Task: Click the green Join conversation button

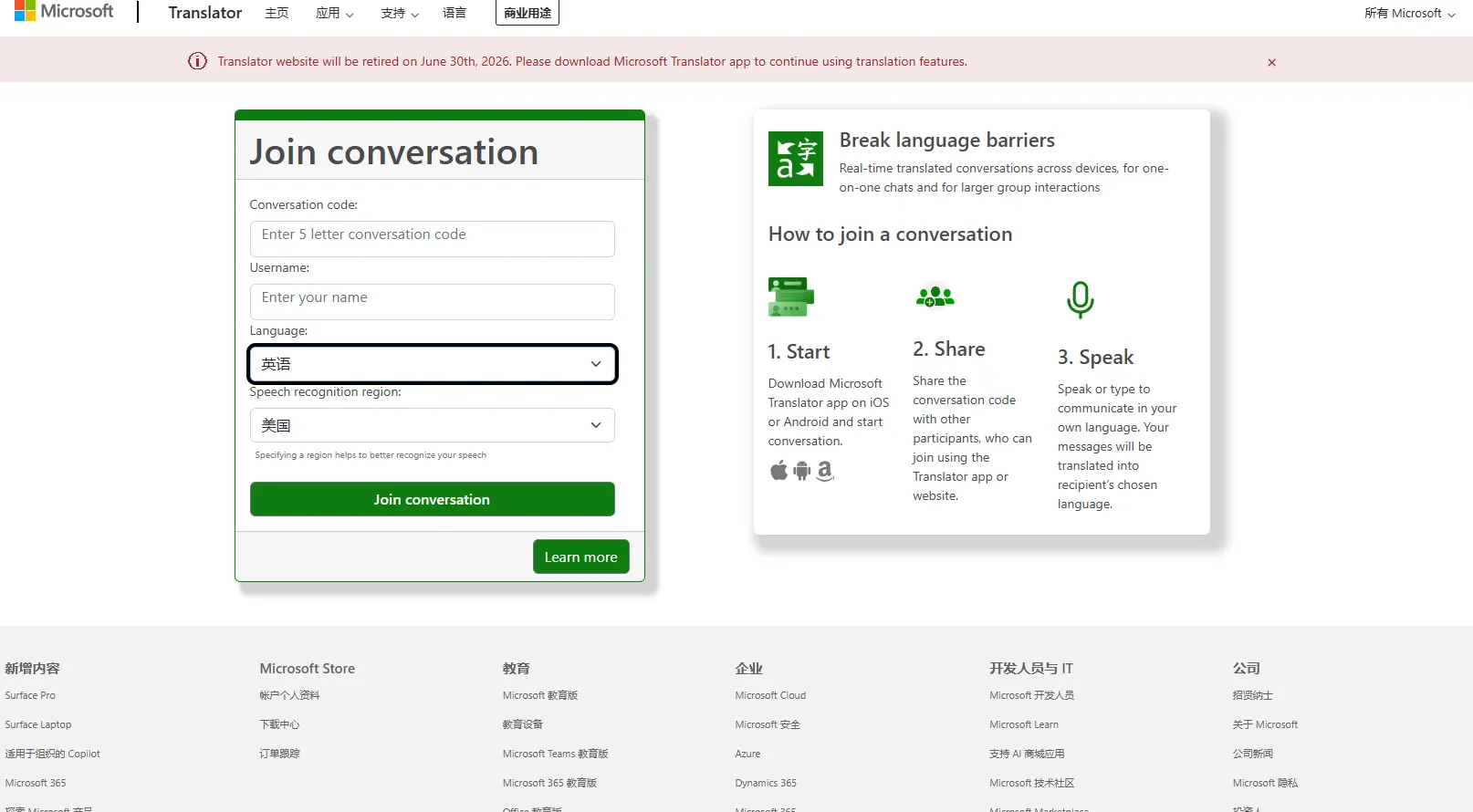Action: [x=432, y=499]
